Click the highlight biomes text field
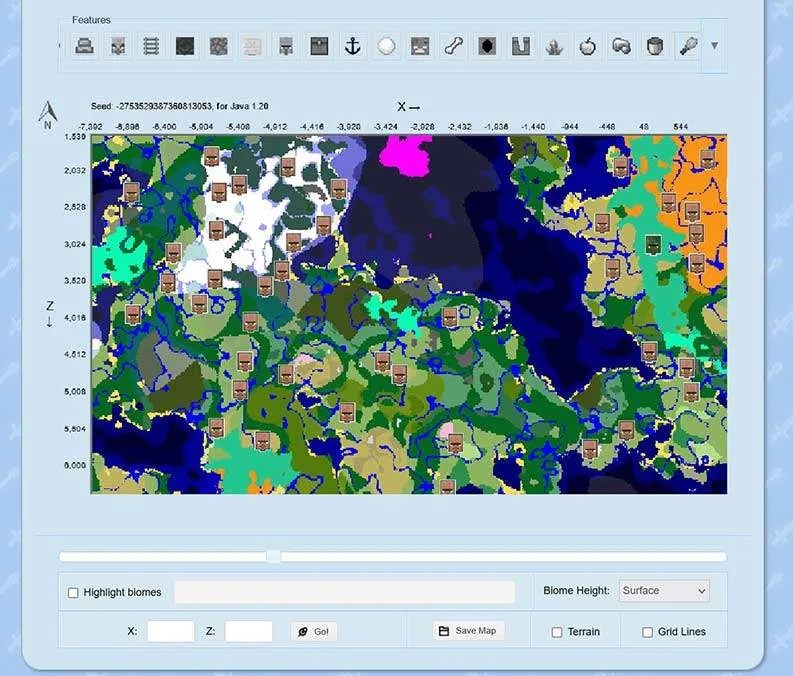The height and width of the screenshot is (676, 793). [x=344, y=592]
